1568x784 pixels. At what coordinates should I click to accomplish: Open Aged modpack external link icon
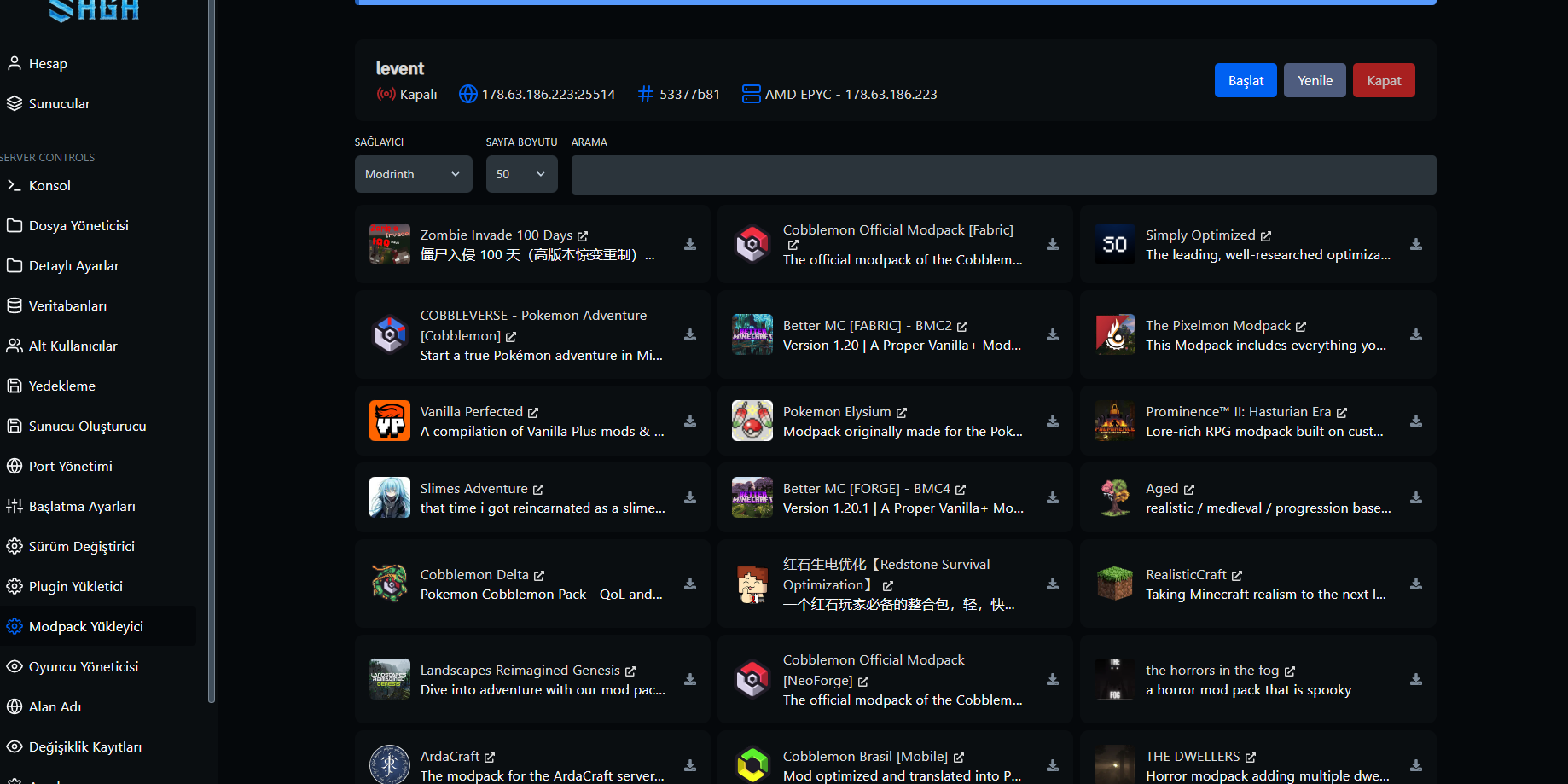pyautogui.click(x=1189, y=490)
